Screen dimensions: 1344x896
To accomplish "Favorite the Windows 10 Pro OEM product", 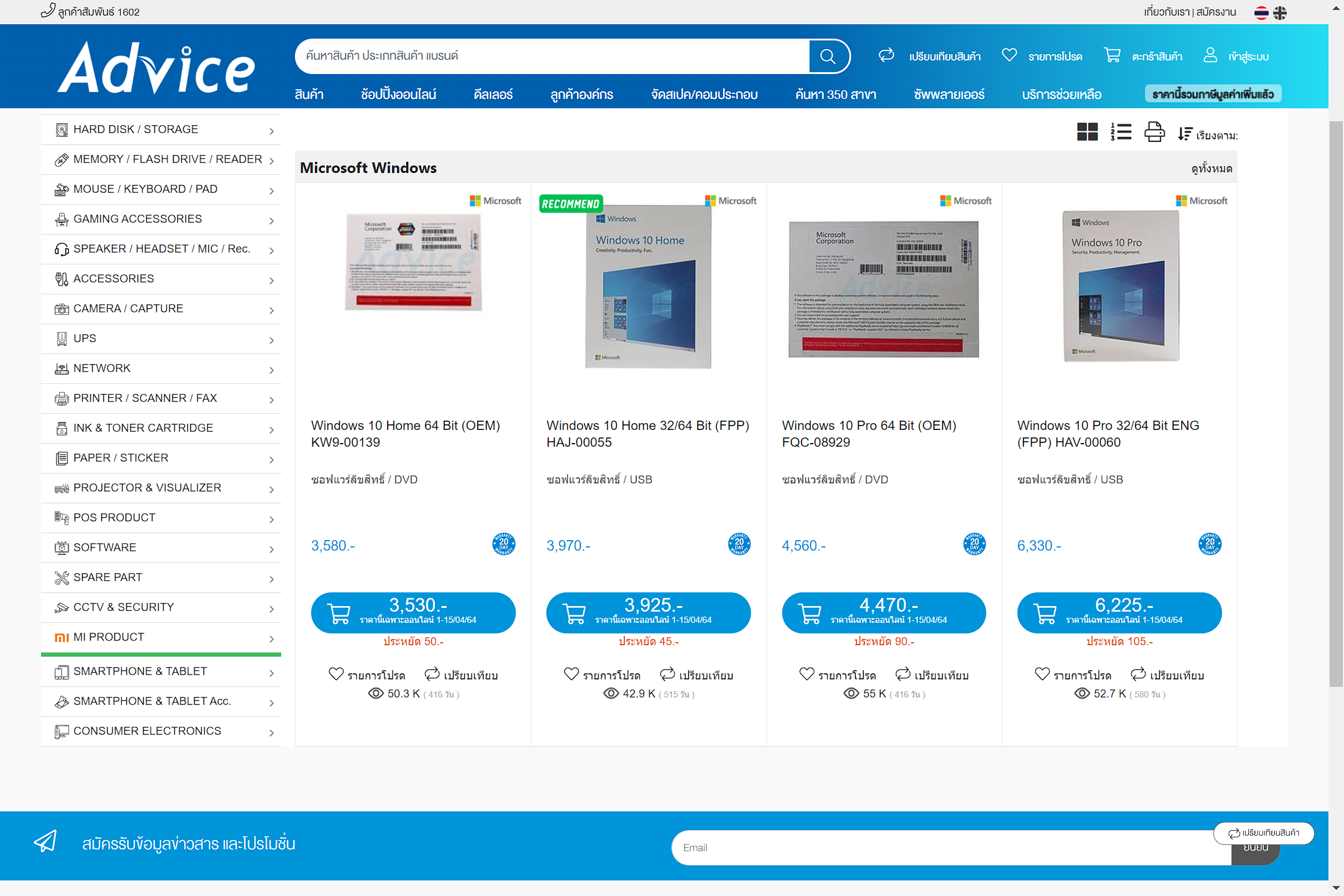I will (837, 675).
